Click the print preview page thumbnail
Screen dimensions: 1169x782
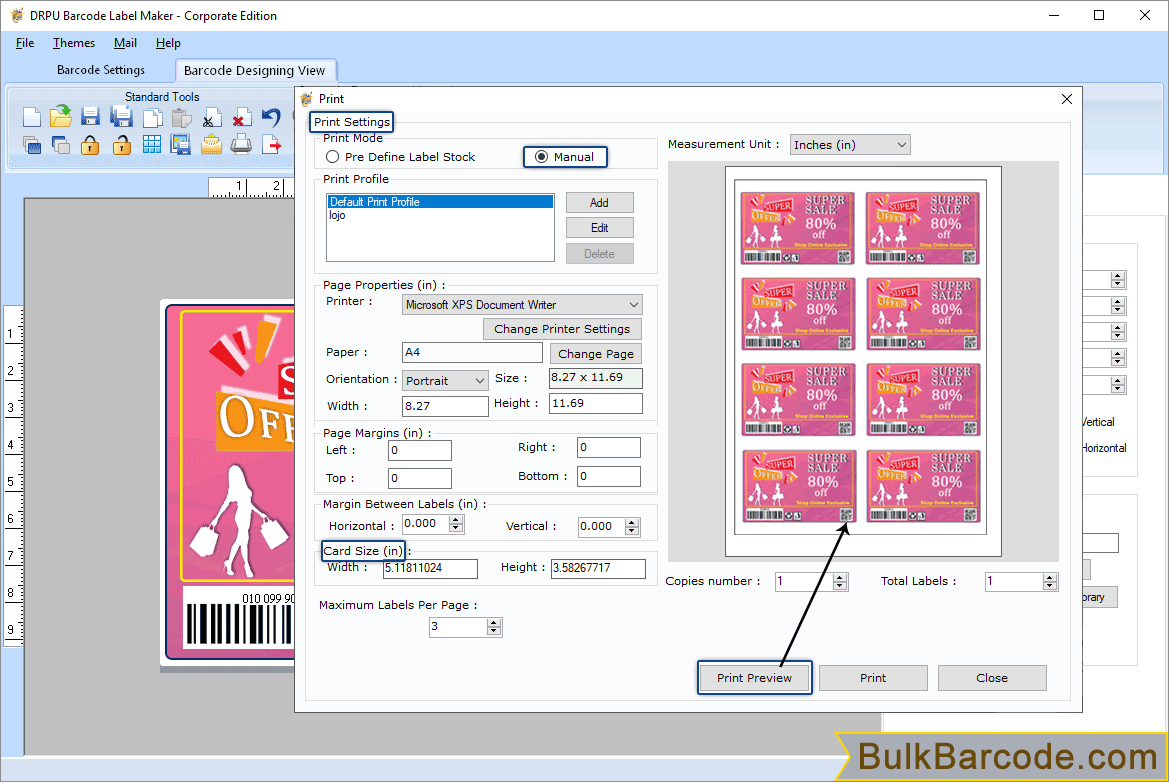[863, 362]
